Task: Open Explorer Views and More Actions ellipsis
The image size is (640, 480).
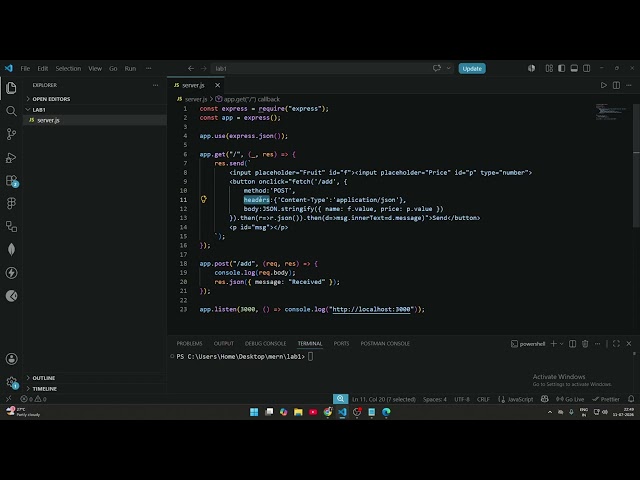Action: (156, 85)
